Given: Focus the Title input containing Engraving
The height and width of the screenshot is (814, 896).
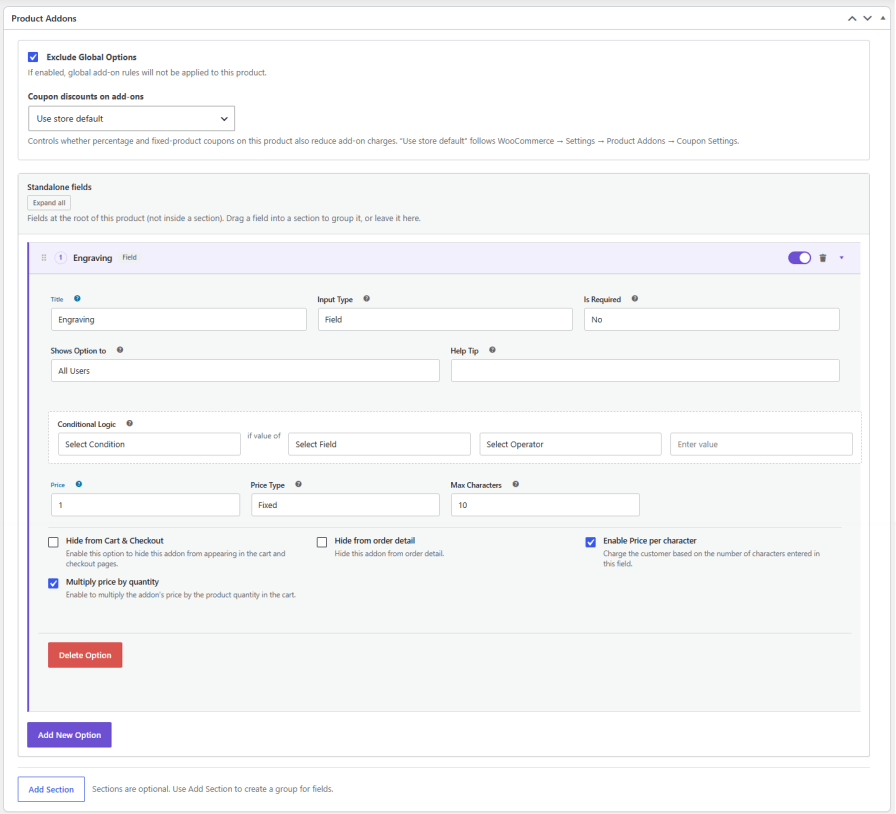Looking at the screenshot, I should [179, 320].
